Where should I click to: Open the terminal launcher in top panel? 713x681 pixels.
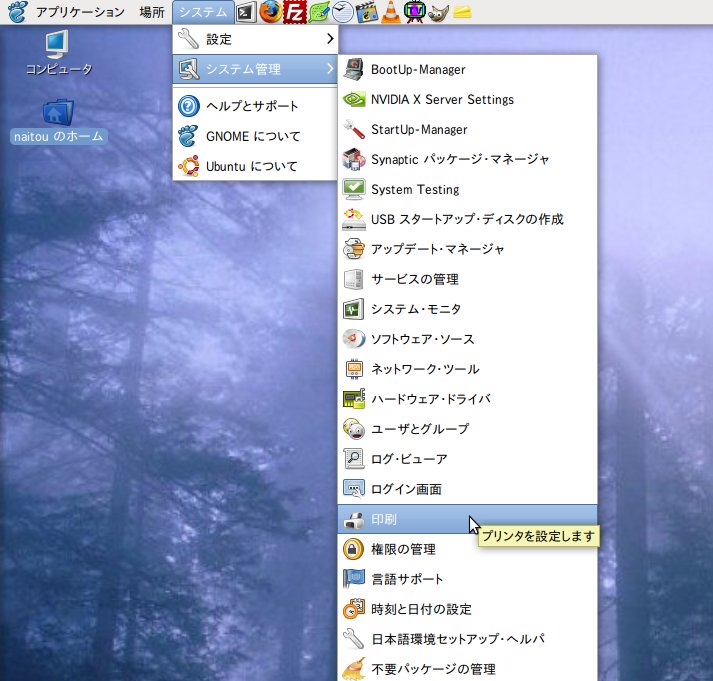(246, 12)
